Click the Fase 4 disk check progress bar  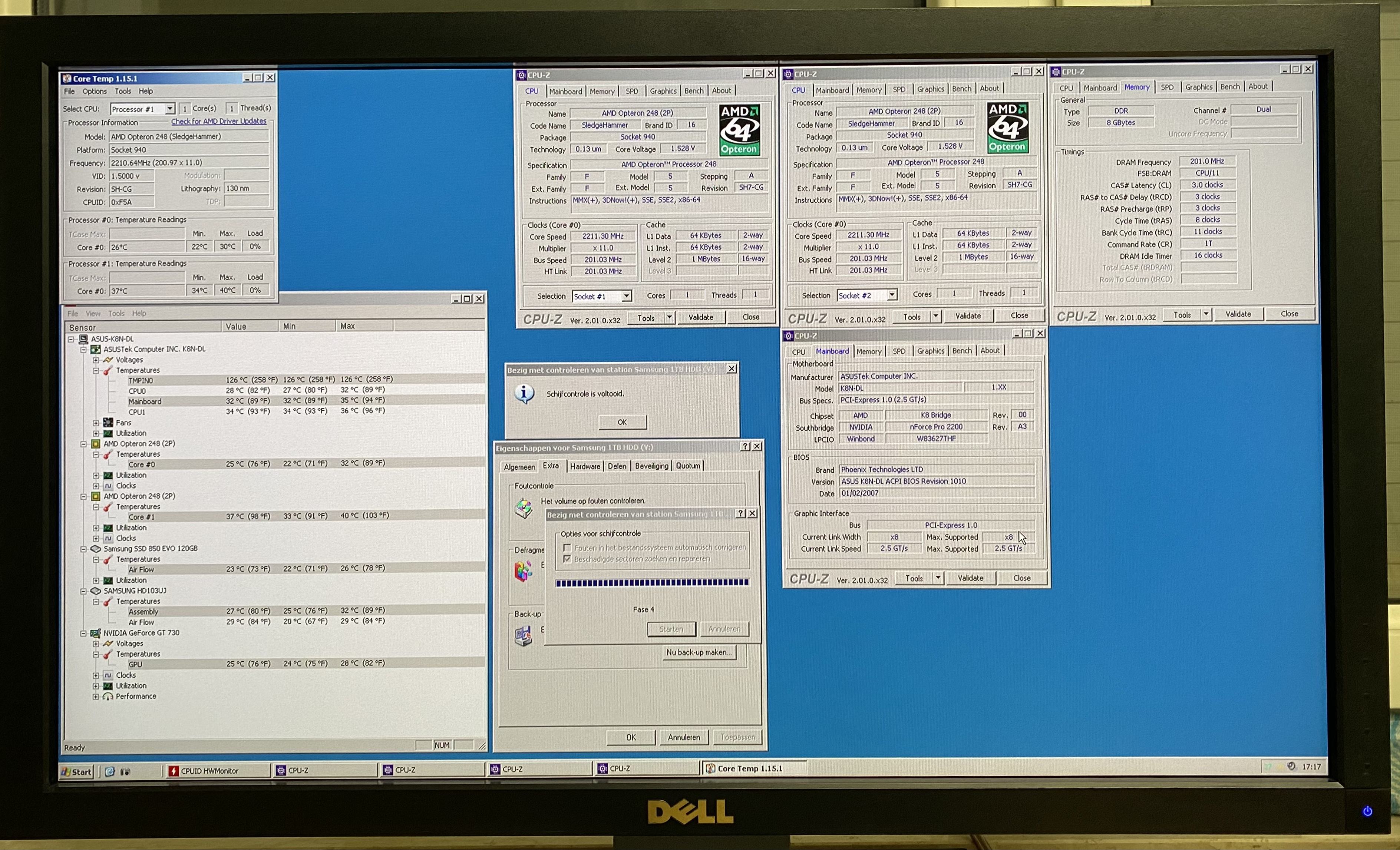click(652, 582)
